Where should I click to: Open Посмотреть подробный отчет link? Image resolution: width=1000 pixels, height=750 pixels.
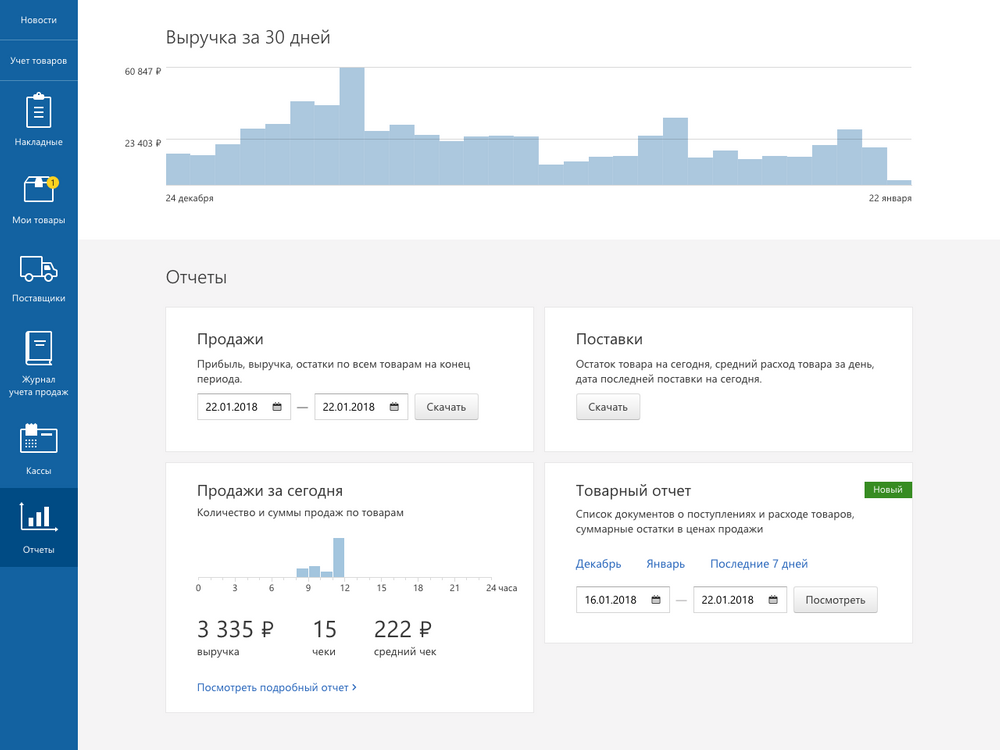point(277,688)
